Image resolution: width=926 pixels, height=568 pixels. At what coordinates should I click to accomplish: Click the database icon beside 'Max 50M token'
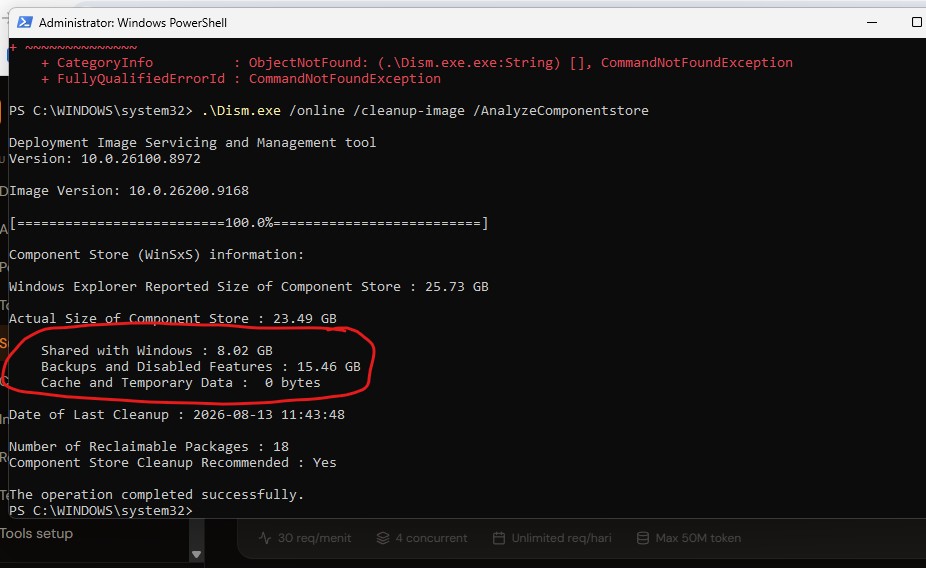[643, 538]
